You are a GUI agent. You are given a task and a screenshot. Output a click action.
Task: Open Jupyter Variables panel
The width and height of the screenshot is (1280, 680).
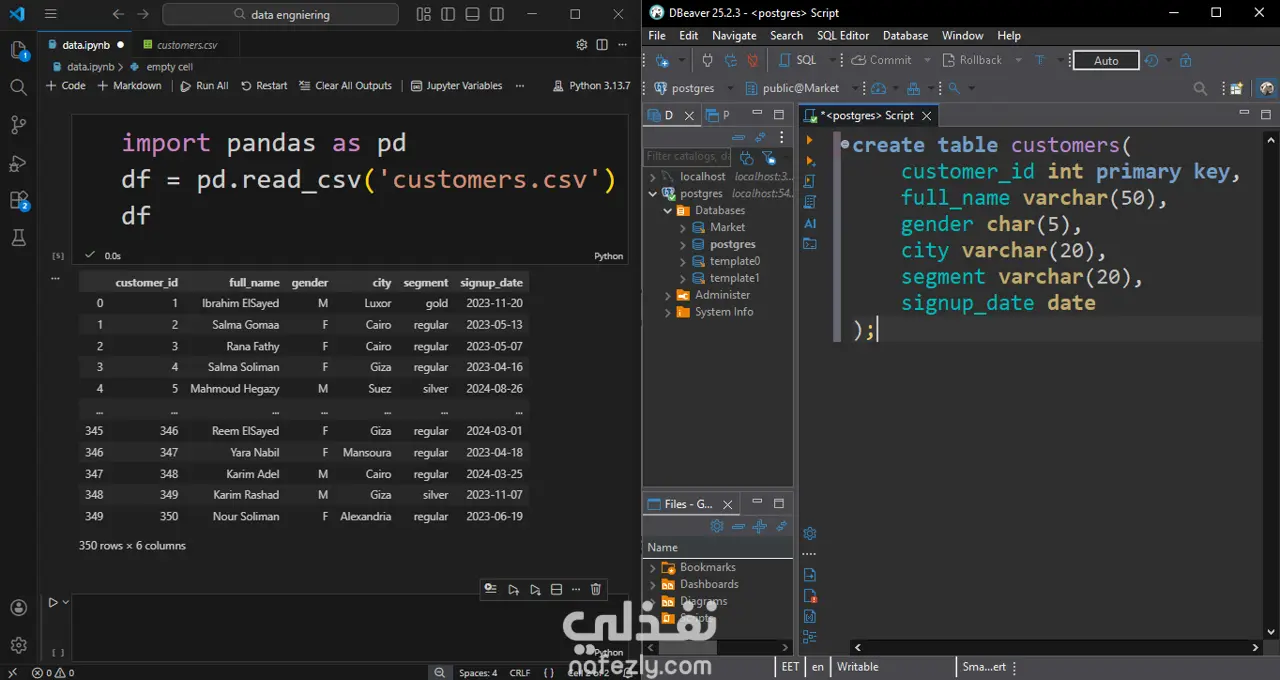click(456, 86)
